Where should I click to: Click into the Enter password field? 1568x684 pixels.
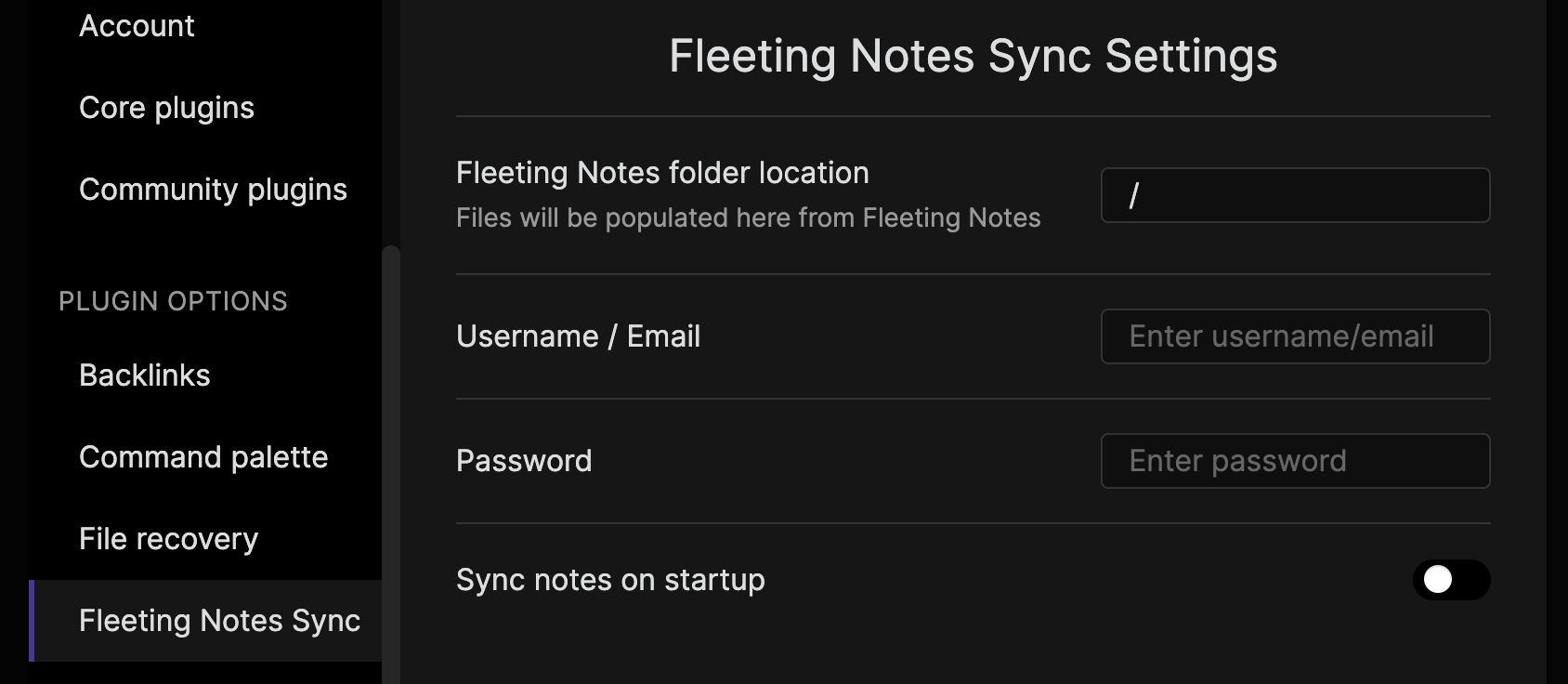pyautogui.click(x=1295, y=461)
